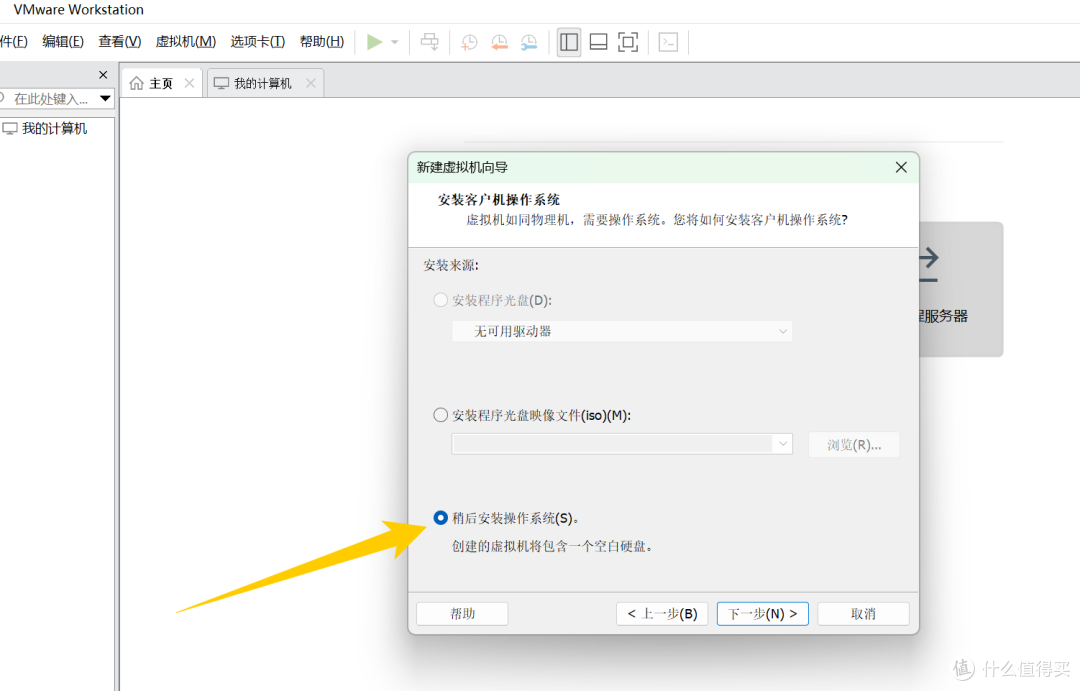Click the library search field 在此处键入
This screenshot has width=1080, height=691.
(50, 99)
